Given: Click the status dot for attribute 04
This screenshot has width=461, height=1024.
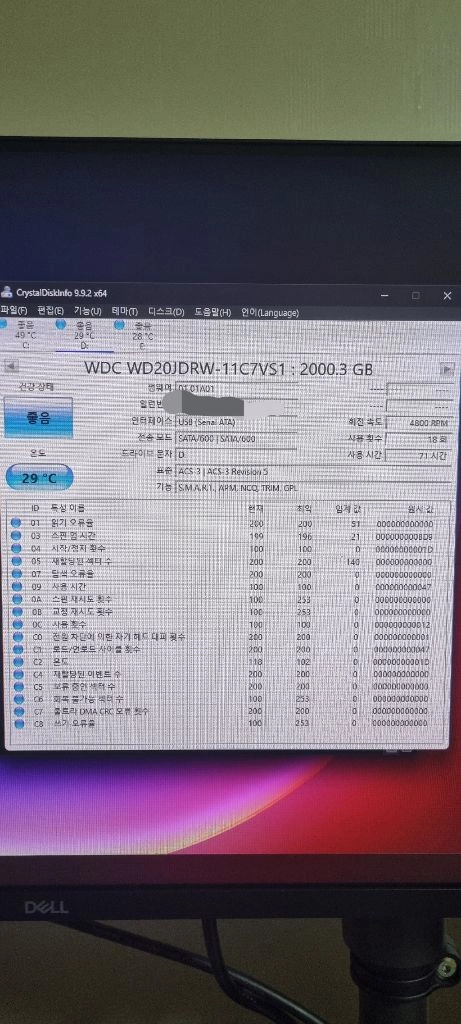Looking at the screenshot, I should pyautogui.click(x=16, y=548).
